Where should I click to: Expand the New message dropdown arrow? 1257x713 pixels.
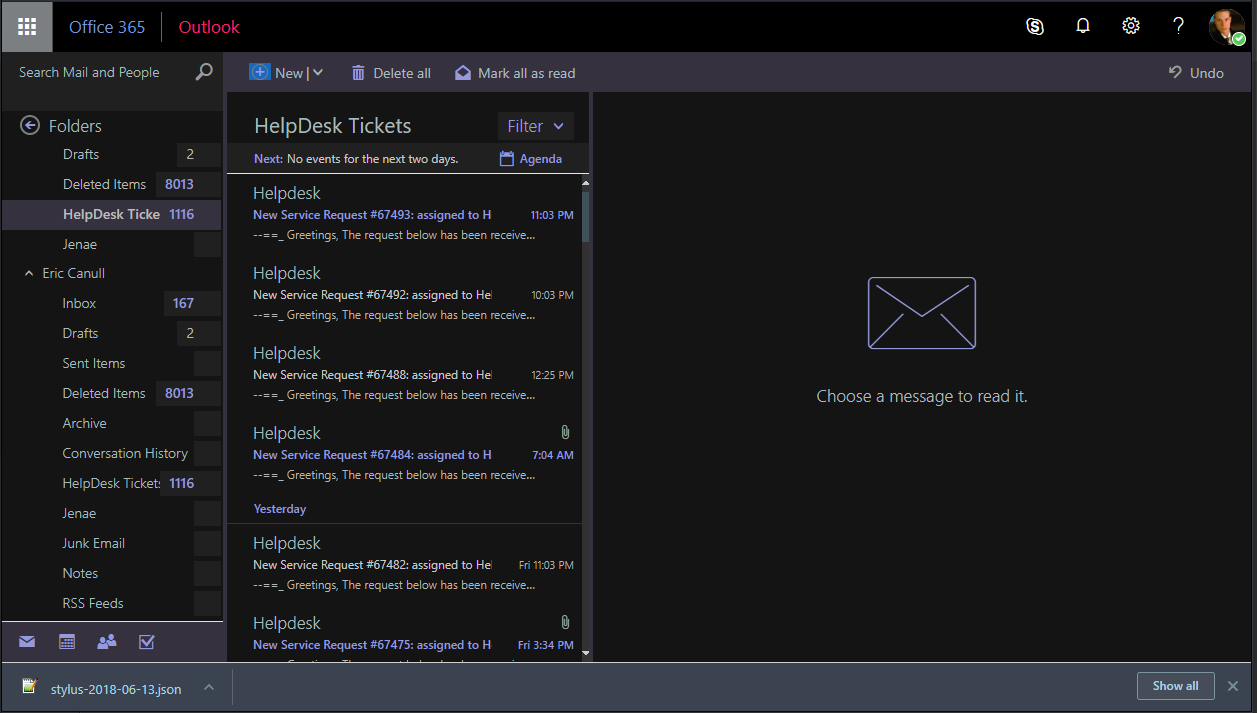pos(318,72)
